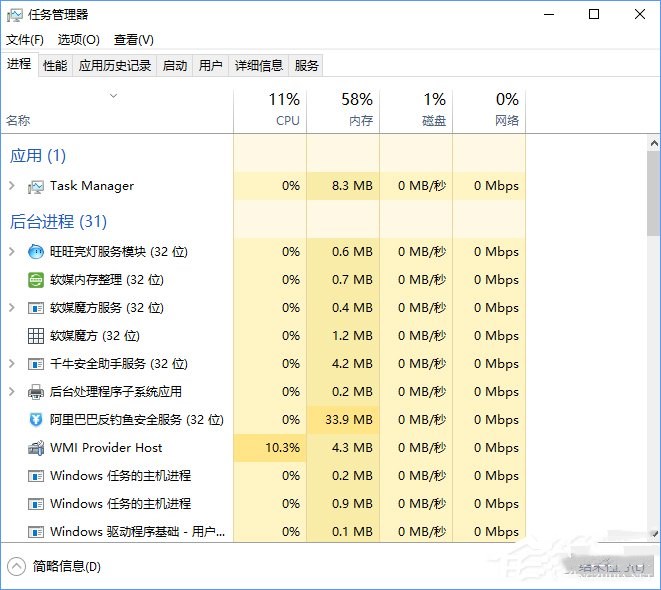Select the 软媒魔方 (32 位) row name
Image resolution: width=661 pixels, height=590 pixels.
(x=95, y=336)
